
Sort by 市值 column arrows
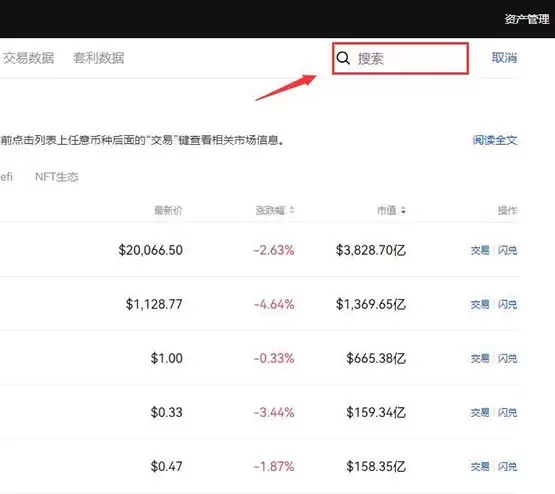(403, 211)
